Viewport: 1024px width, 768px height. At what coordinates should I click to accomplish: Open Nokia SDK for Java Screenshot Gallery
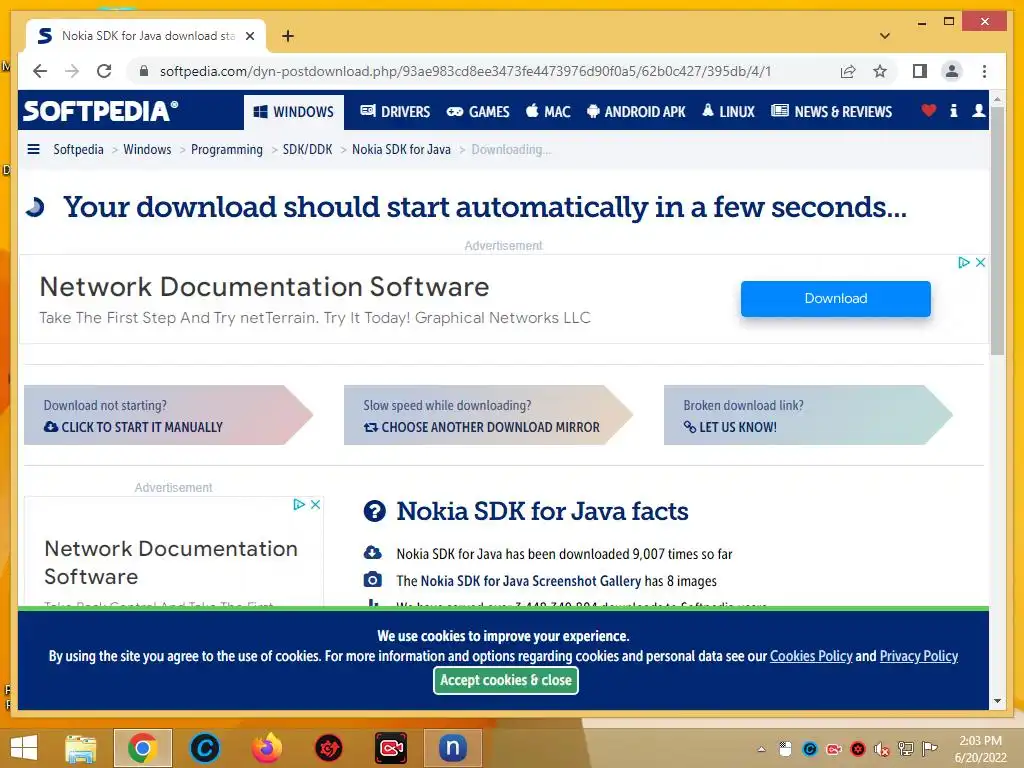(x=531, y=581)
